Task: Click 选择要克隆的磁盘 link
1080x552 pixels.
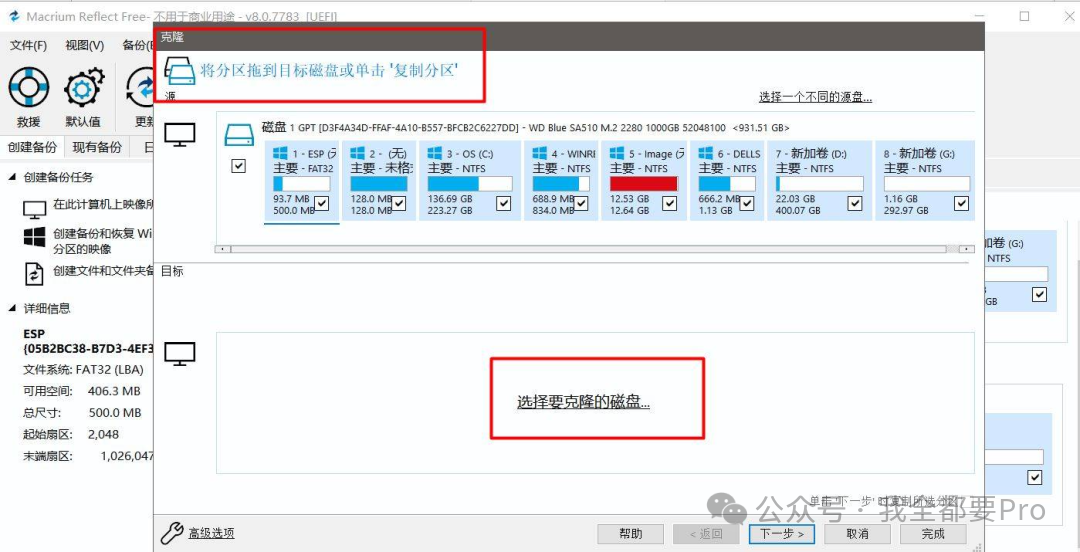Action: click(583, 402)
